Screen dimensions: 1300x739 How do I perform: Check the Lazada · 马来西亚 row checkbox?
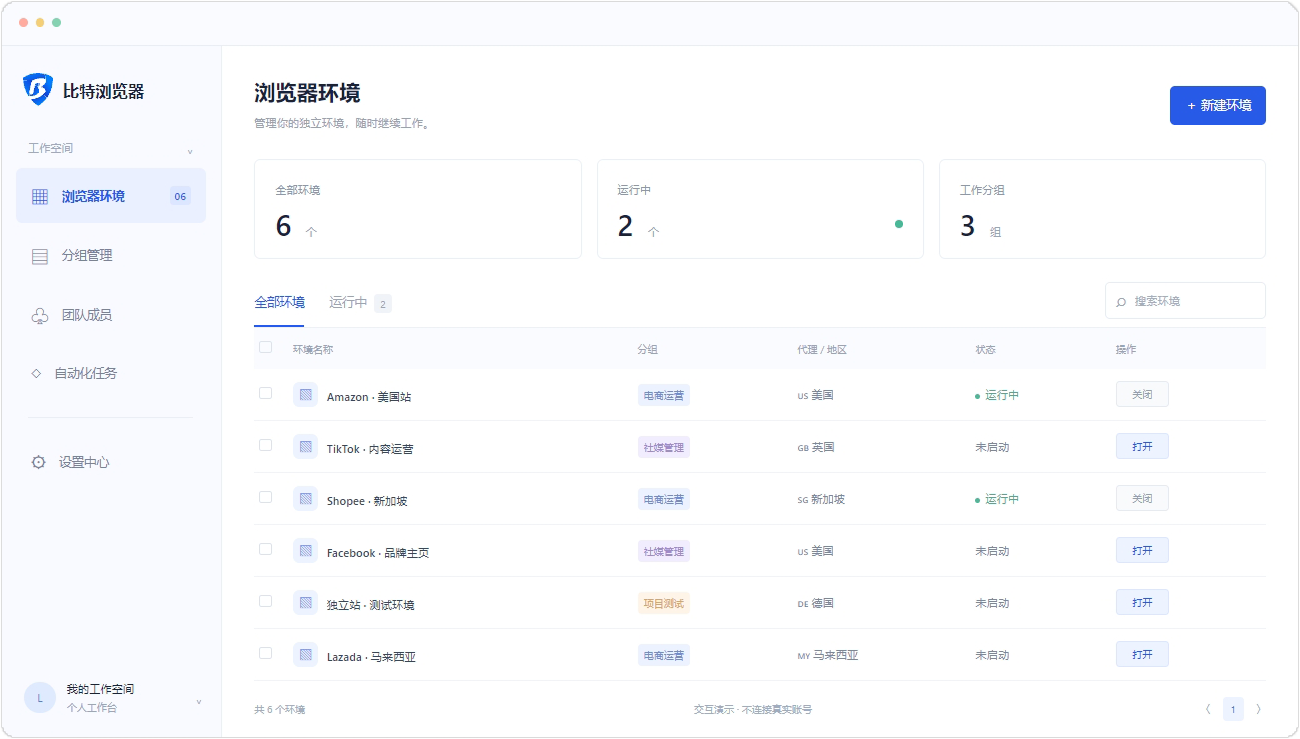click(265, 653)
